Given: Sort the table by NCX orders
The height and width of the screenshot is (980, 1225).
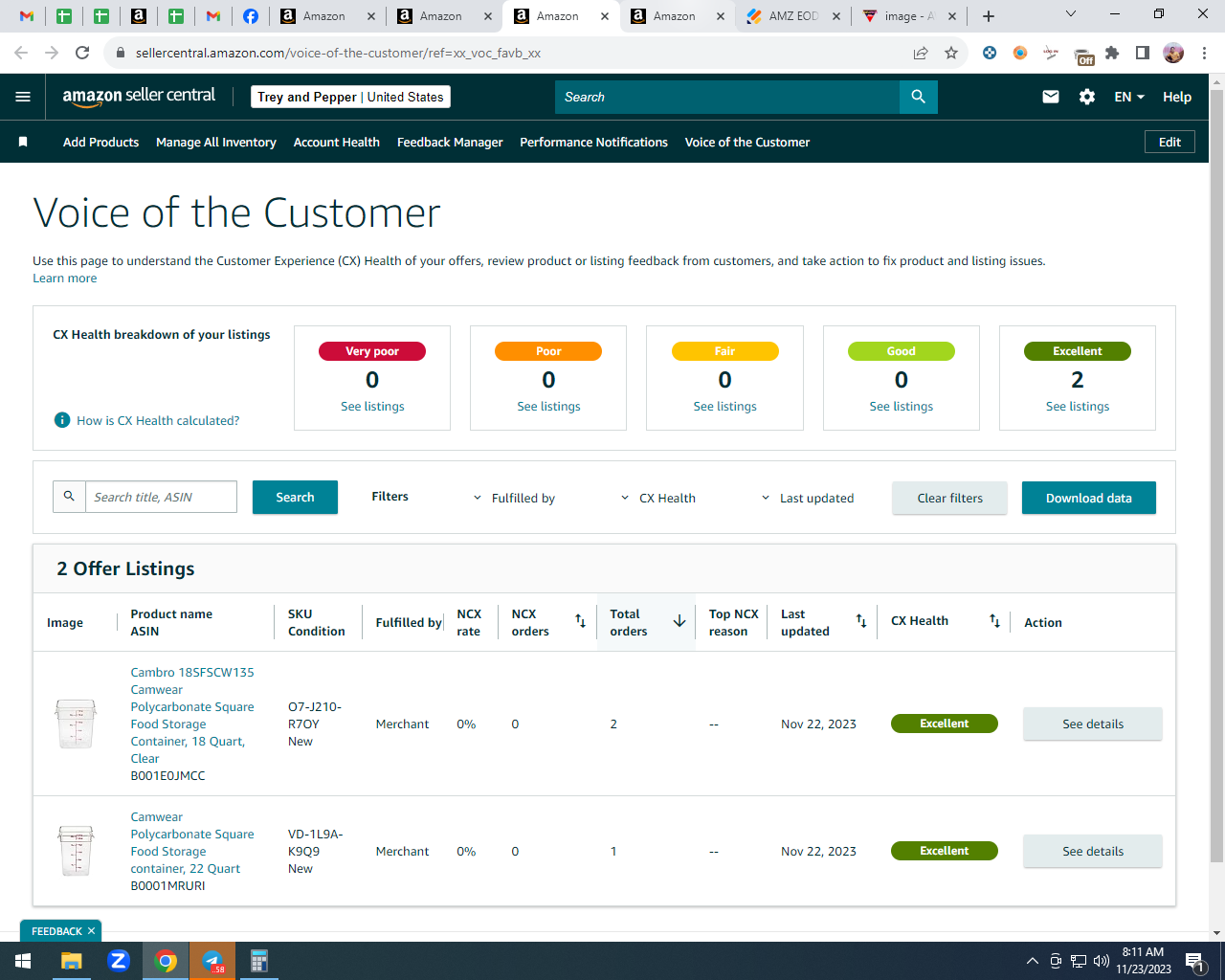Looking at the screenshot, I should [580, 621].
